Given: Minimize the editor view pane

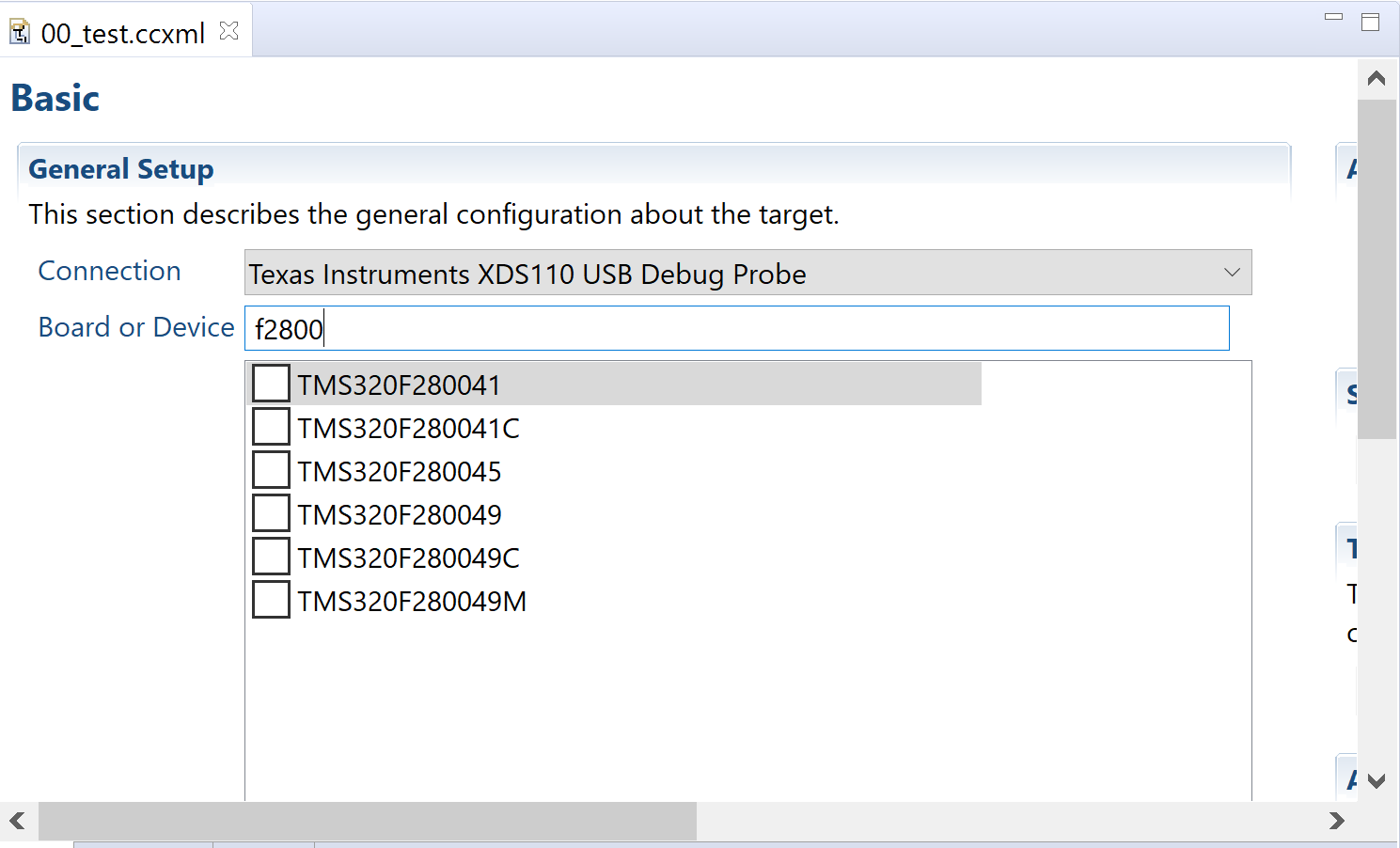Looking at the screenshot, I should tap(1333, 17).
